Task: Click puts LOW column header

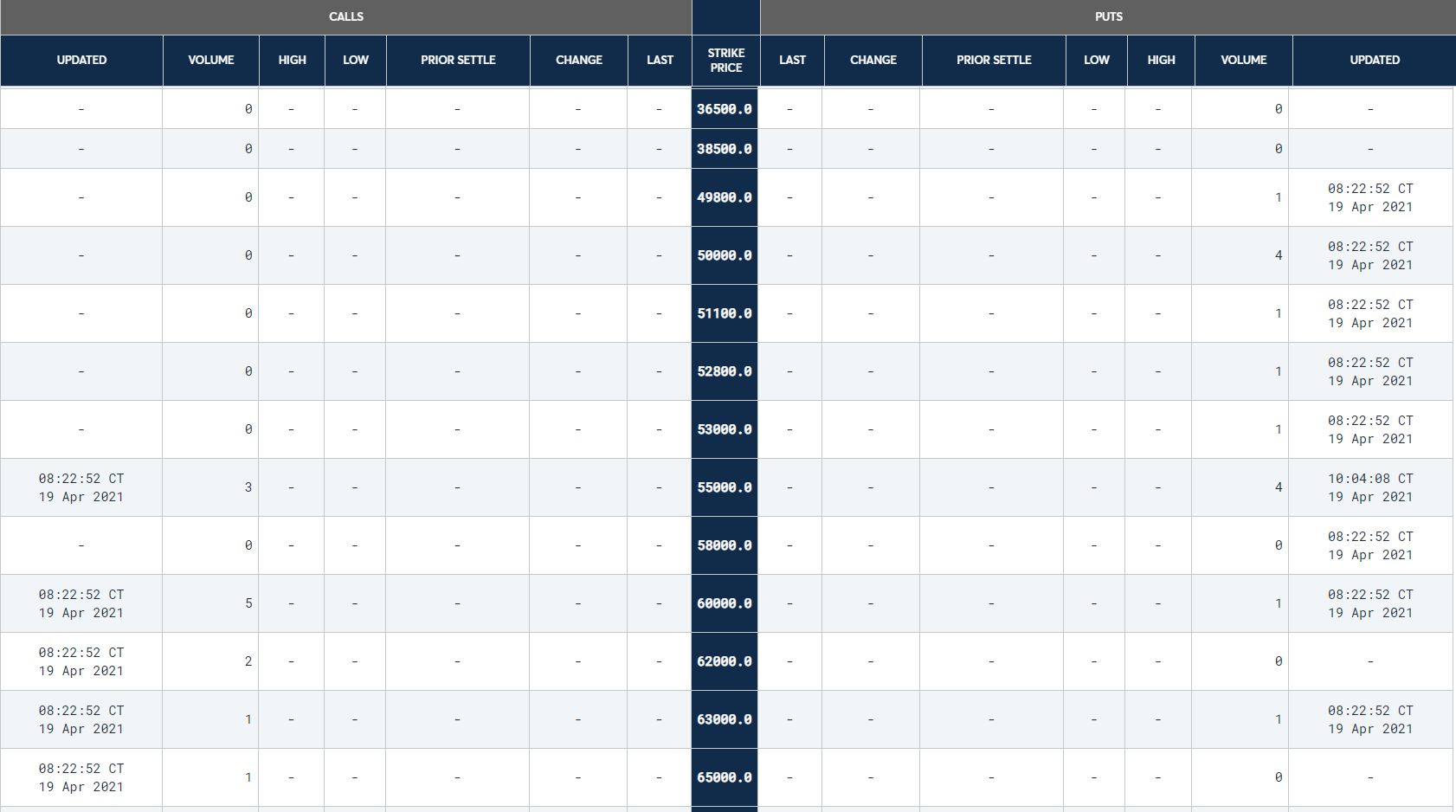Action: [1097, 60]
